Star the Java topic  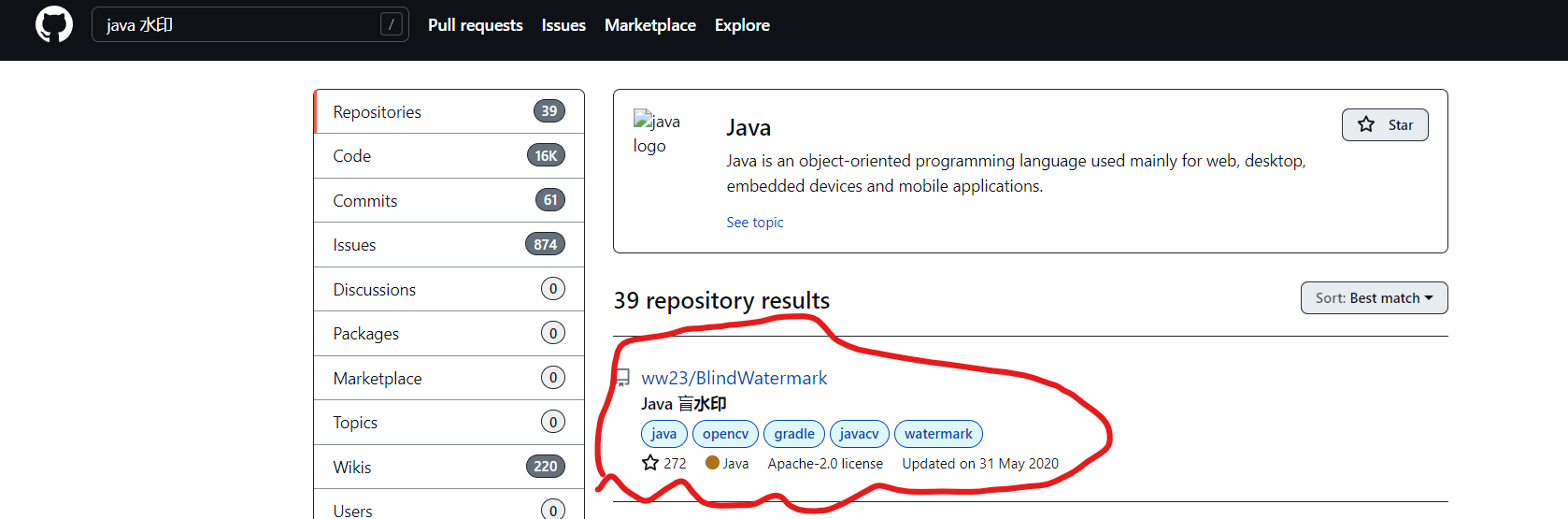1385,124
